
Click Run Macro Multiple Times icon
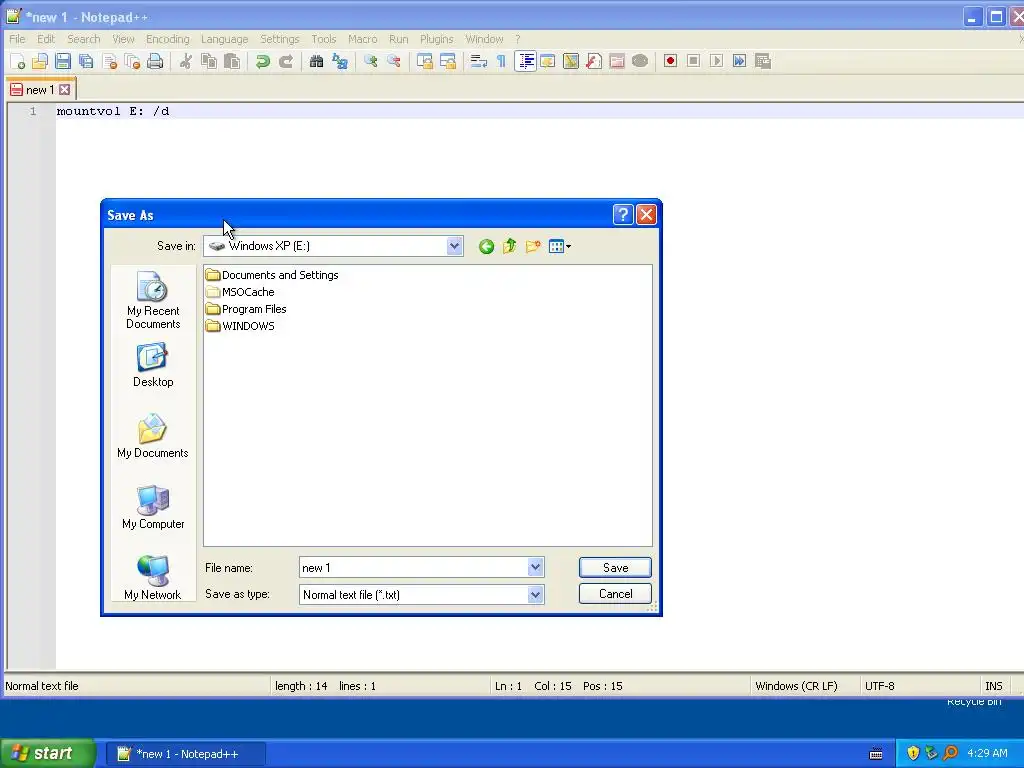pyautogui.click(x=739, y=61)
